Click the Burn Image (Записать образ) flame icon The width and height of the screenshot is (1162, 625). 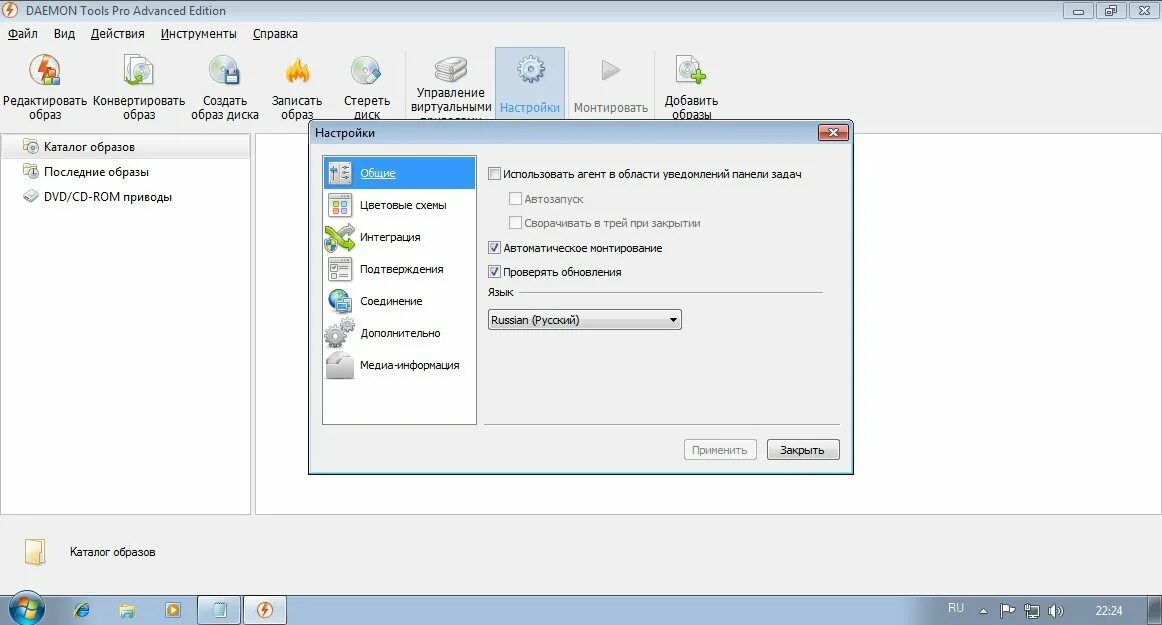pos(297,70)
